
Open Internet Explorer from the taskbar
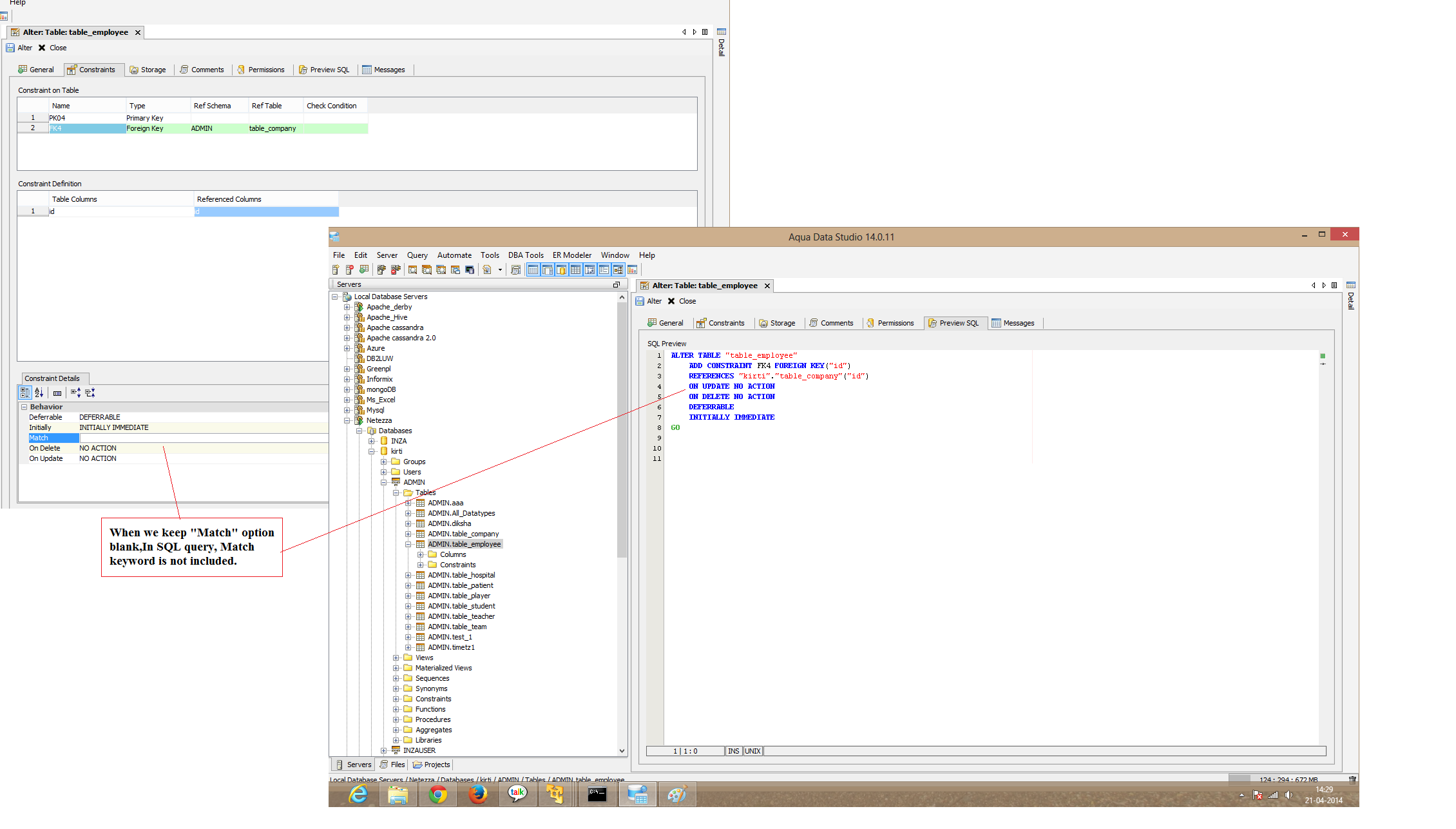tap(358, 795)
